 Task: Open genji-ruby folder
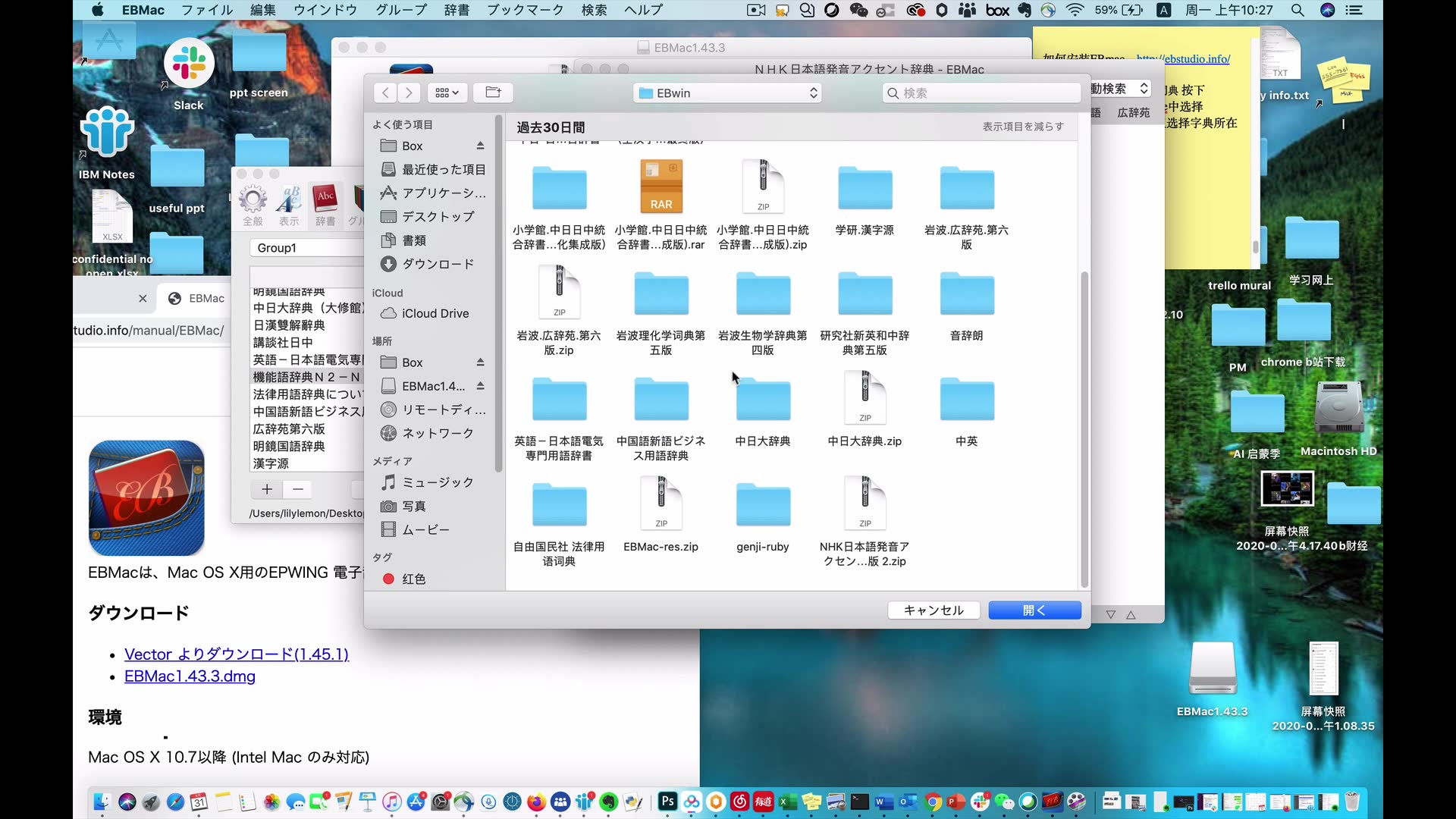762,505
